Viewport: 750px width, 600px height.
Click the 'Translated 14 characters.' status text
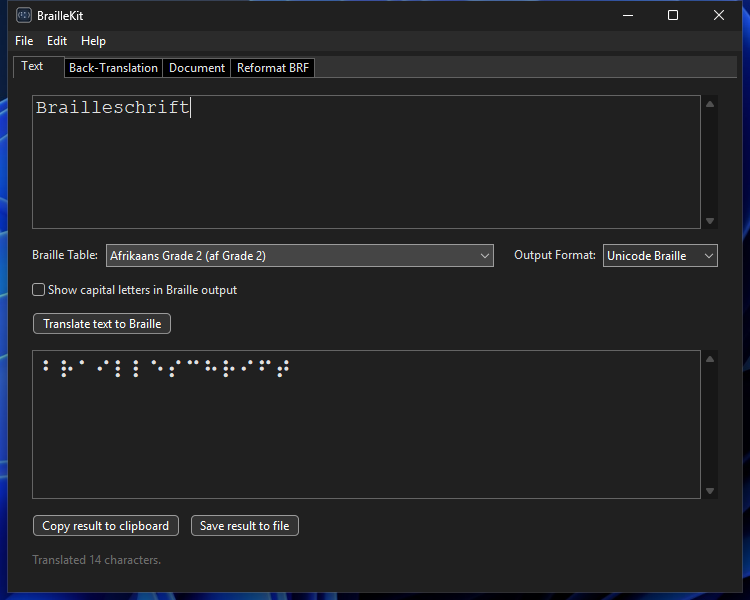point(97,560)
